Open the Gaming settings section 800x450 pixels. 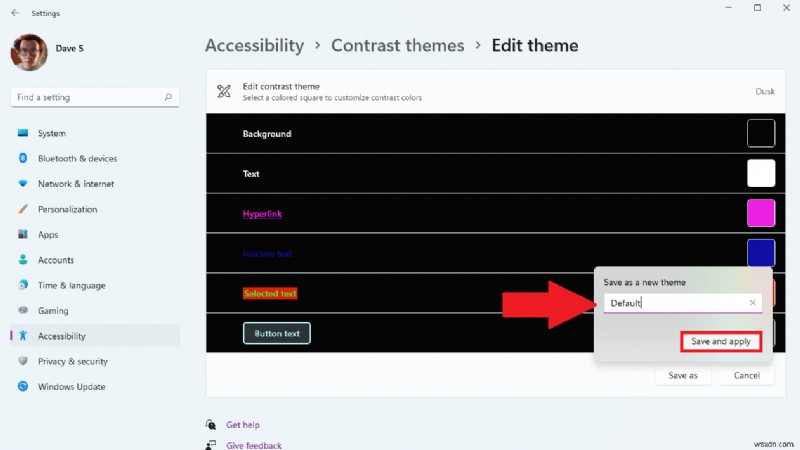53,311
